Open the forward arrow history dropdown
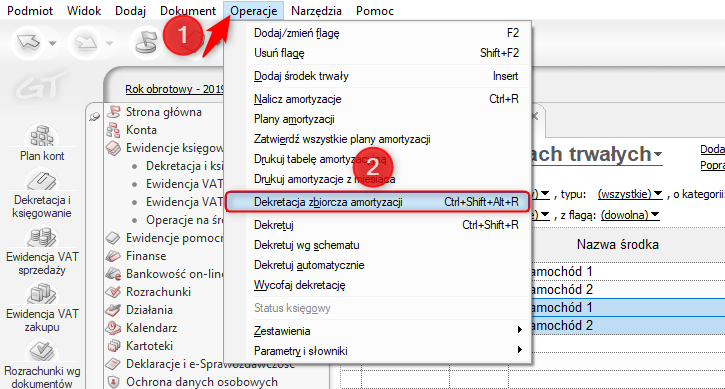 (109, 43)
